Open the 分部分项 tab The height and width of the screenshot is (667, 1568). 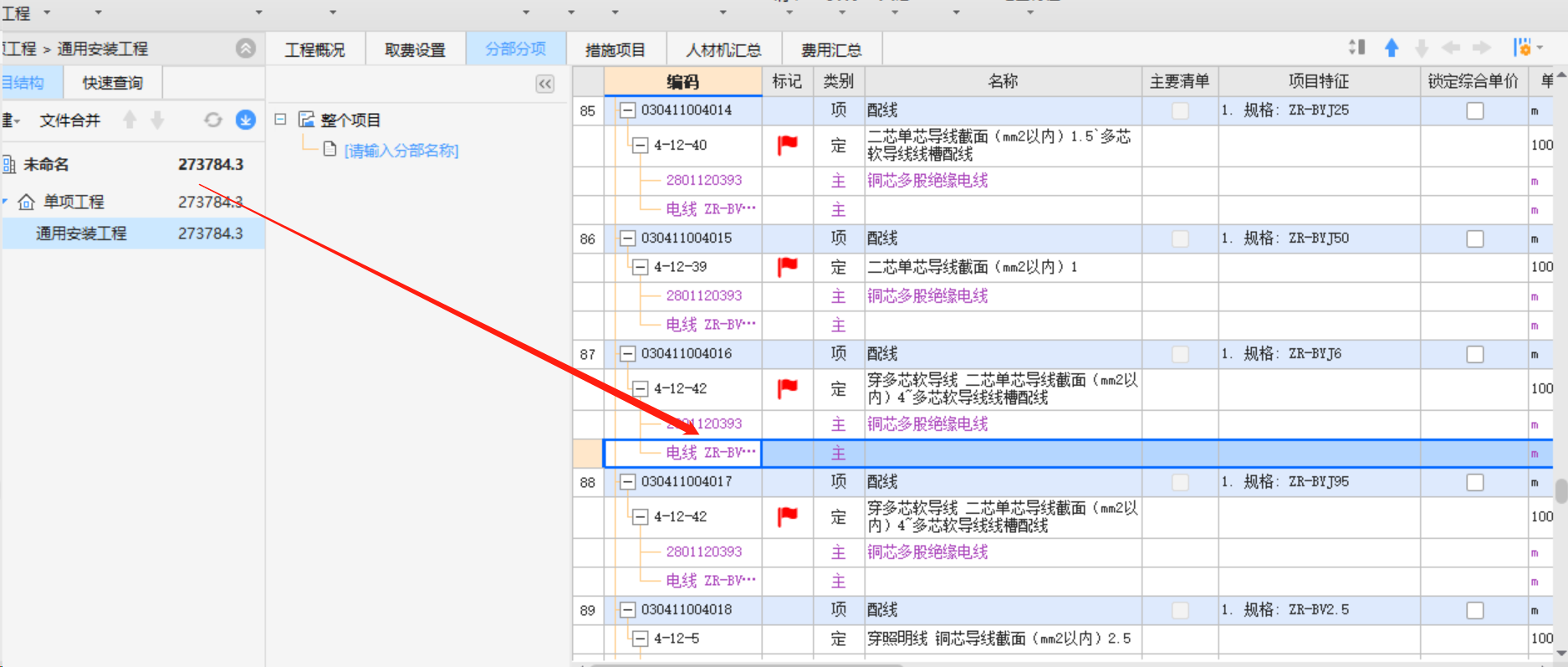(516, 49)
